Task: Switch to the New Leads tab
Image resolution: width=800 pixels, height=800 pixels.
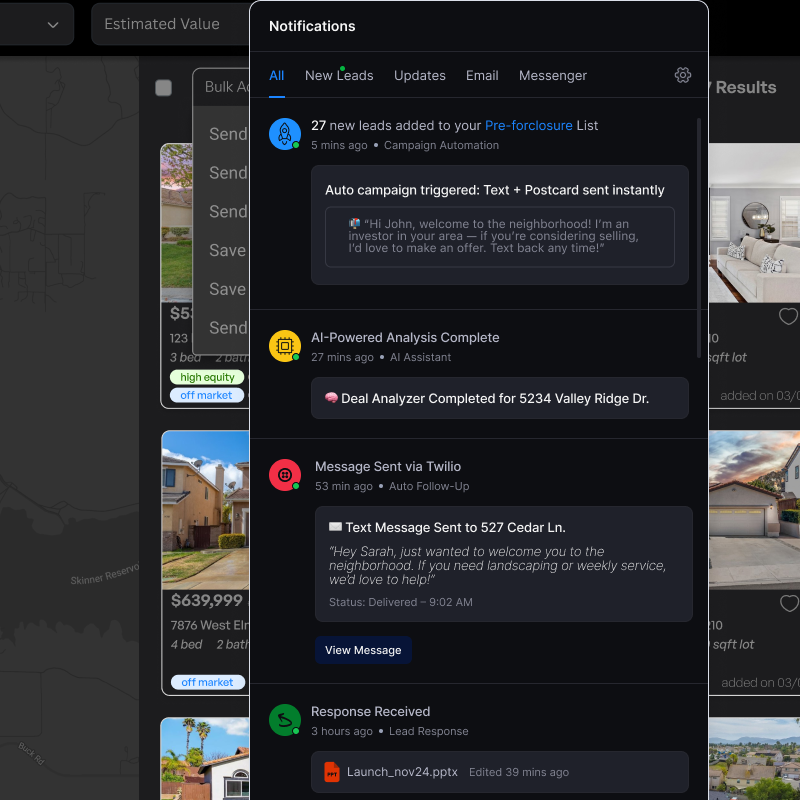Action: click(339, 75)
